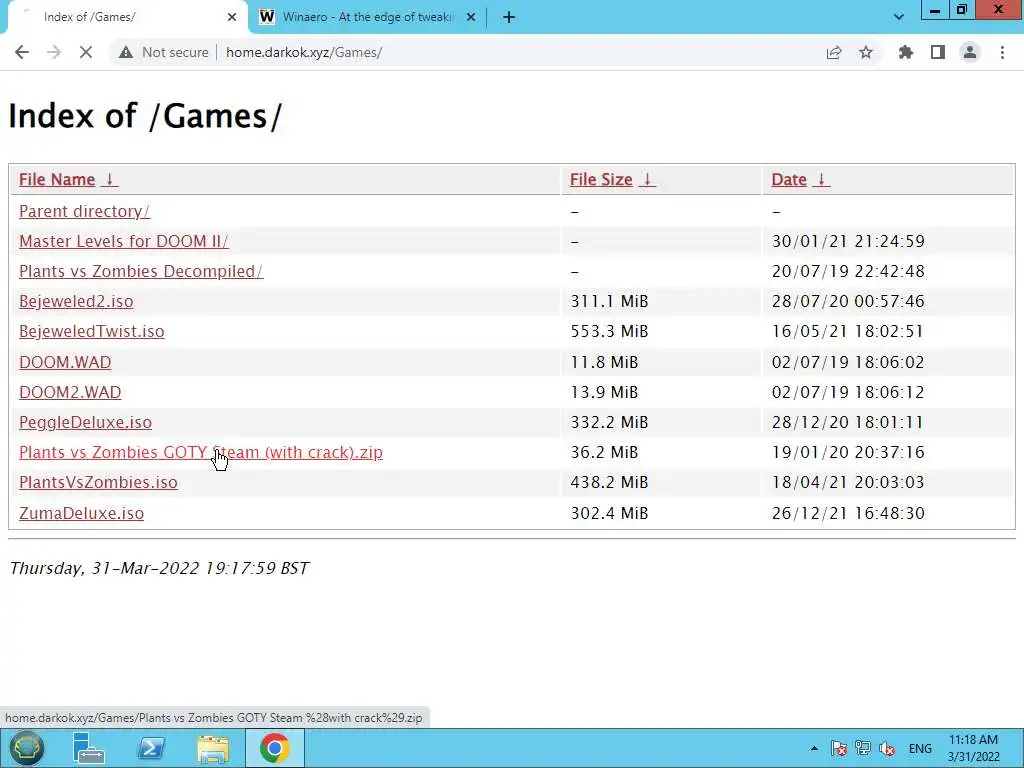The width and height of the screenshot is (1024, 768).
Task: Share this page via share icon
Action: tap(834, 52)
